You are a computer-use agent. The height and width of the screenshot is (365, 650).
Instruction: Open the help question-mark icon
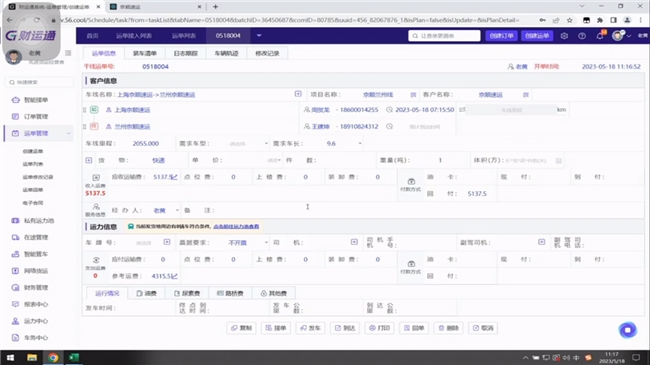click(582, 36)
